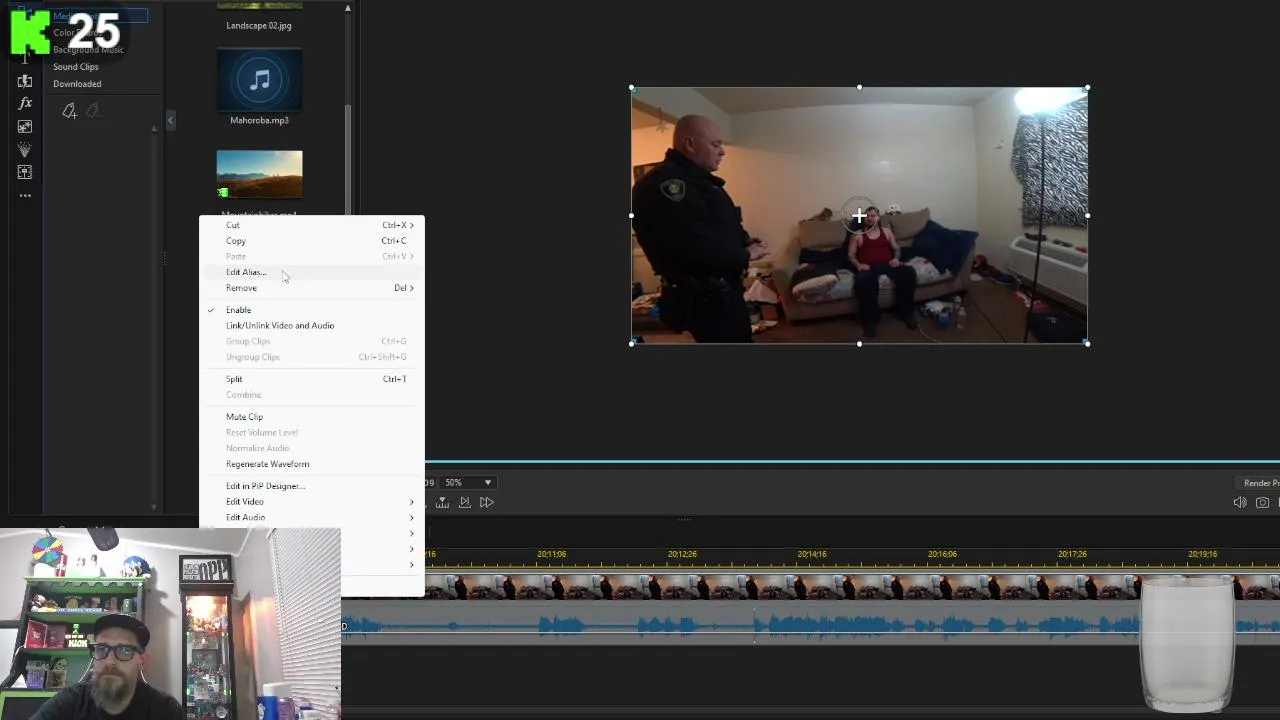This screenshot has height=720, width=1280.
Task: Click timeline ruler marker 20;19;16
Action: coord(1202,554)
